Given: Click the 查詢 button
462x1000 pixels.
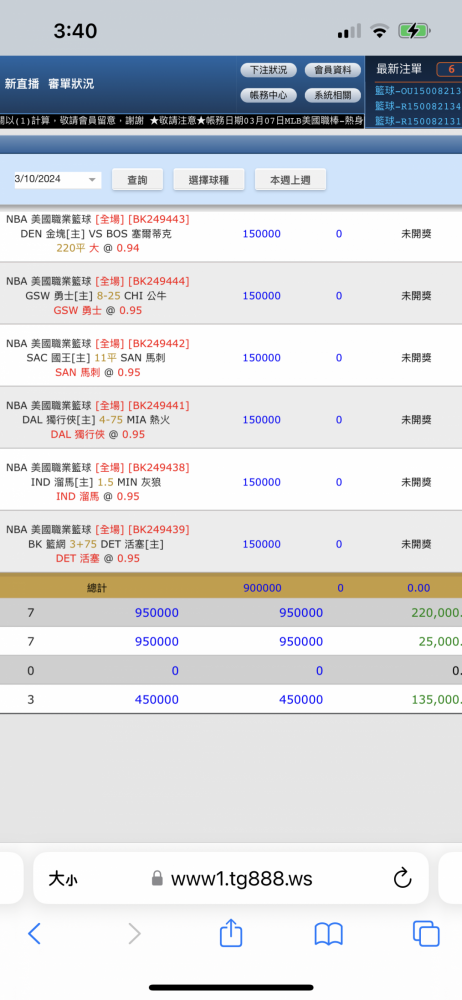Looking at the screenshot, I should coord(137,180).
